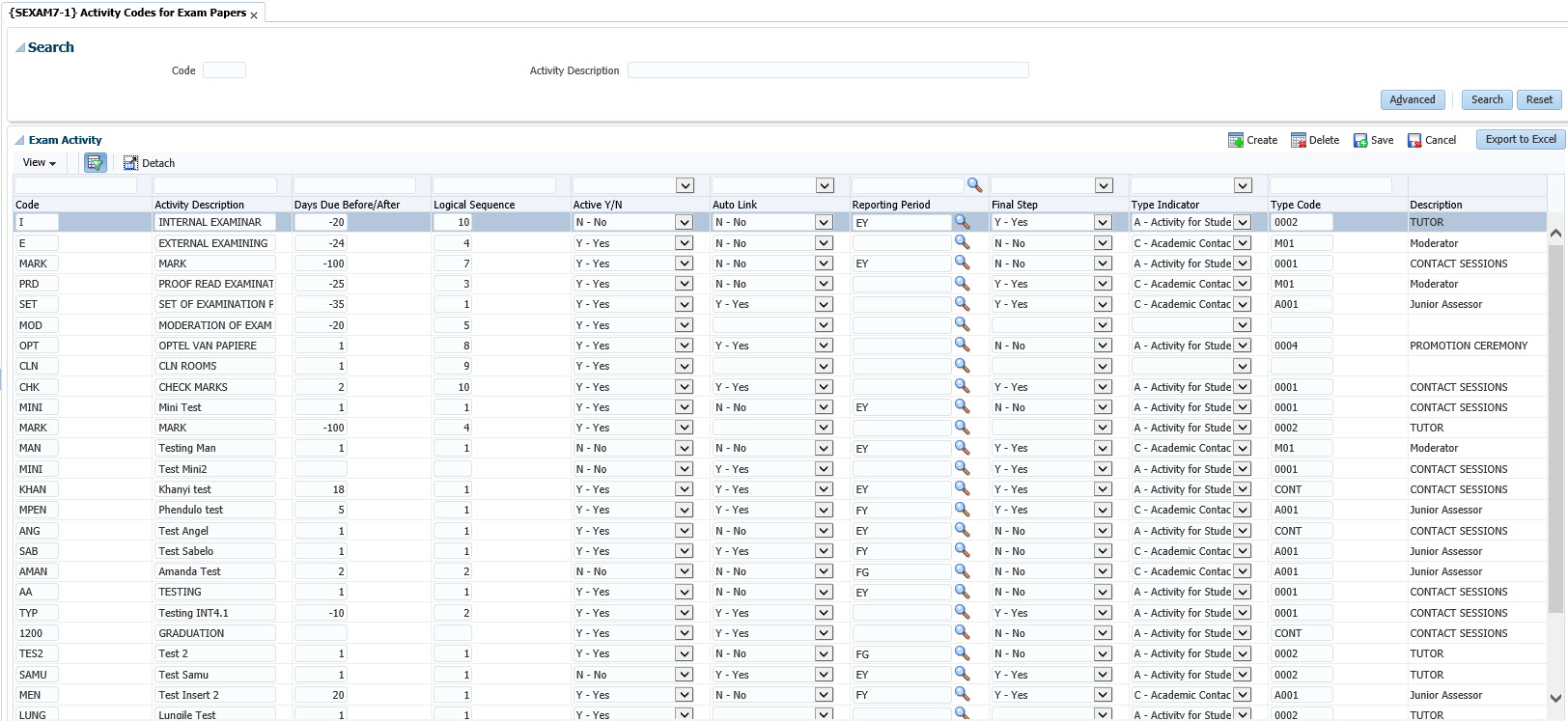The image size is (1568, 721).
Task: Click the Activity Description search field
Action: (827, 70)
